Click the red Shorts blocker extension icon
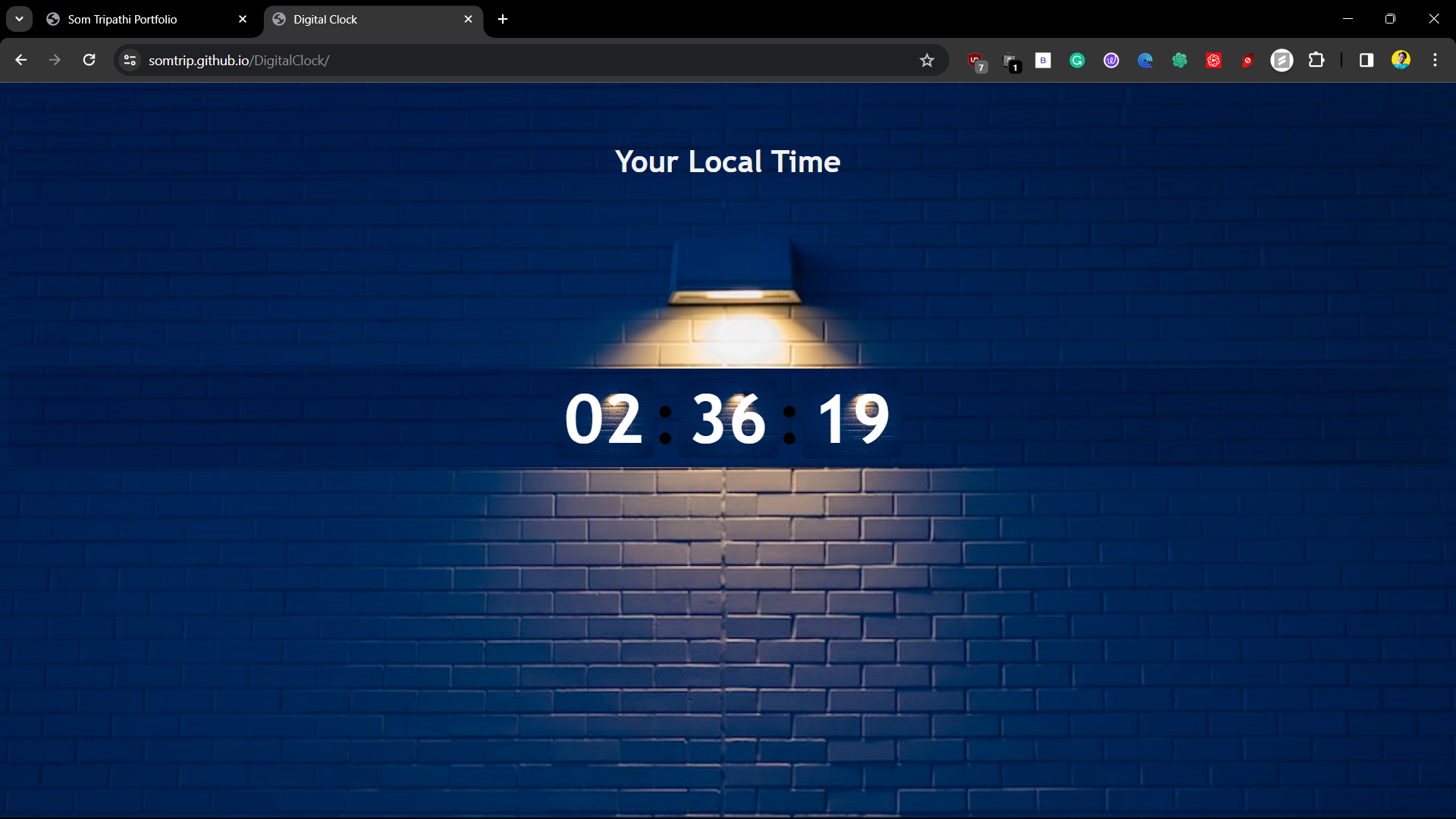1456x819 pixels. point(1247,61)
